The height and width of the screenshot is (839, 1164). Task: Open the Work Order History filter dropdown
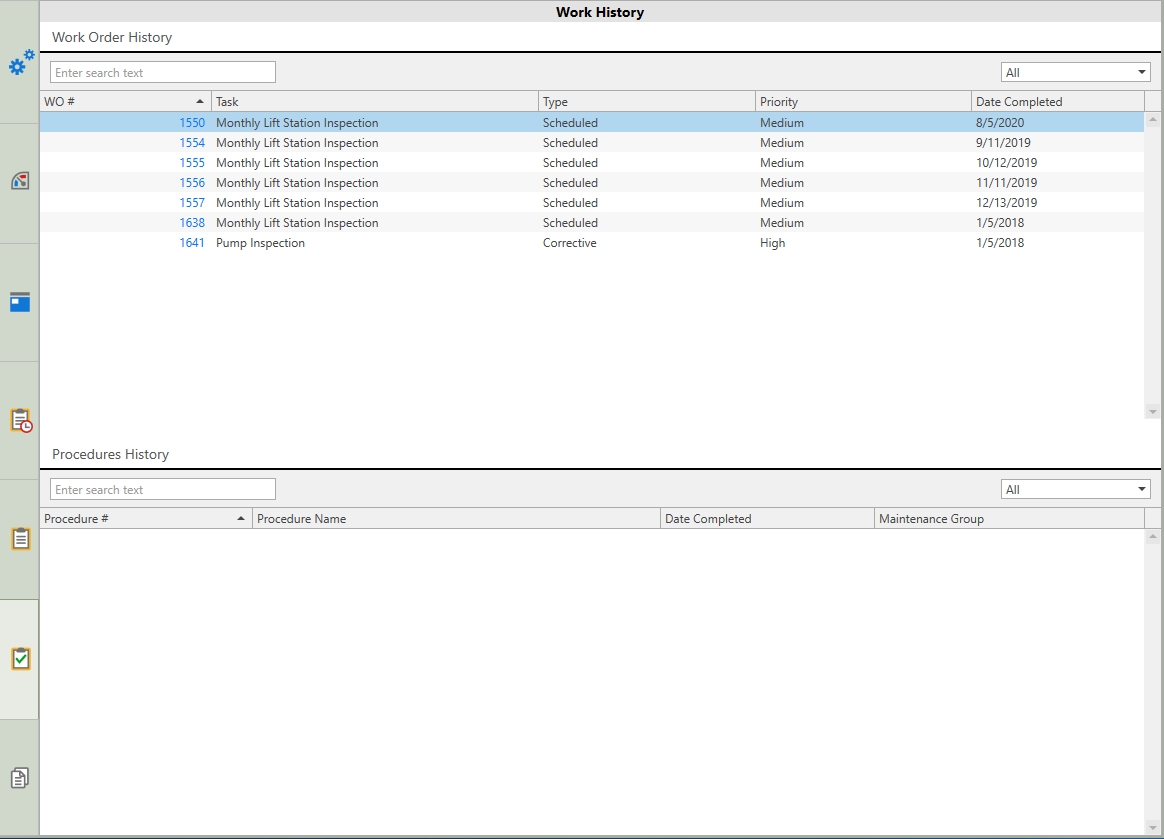click(x=1076, y=72)
